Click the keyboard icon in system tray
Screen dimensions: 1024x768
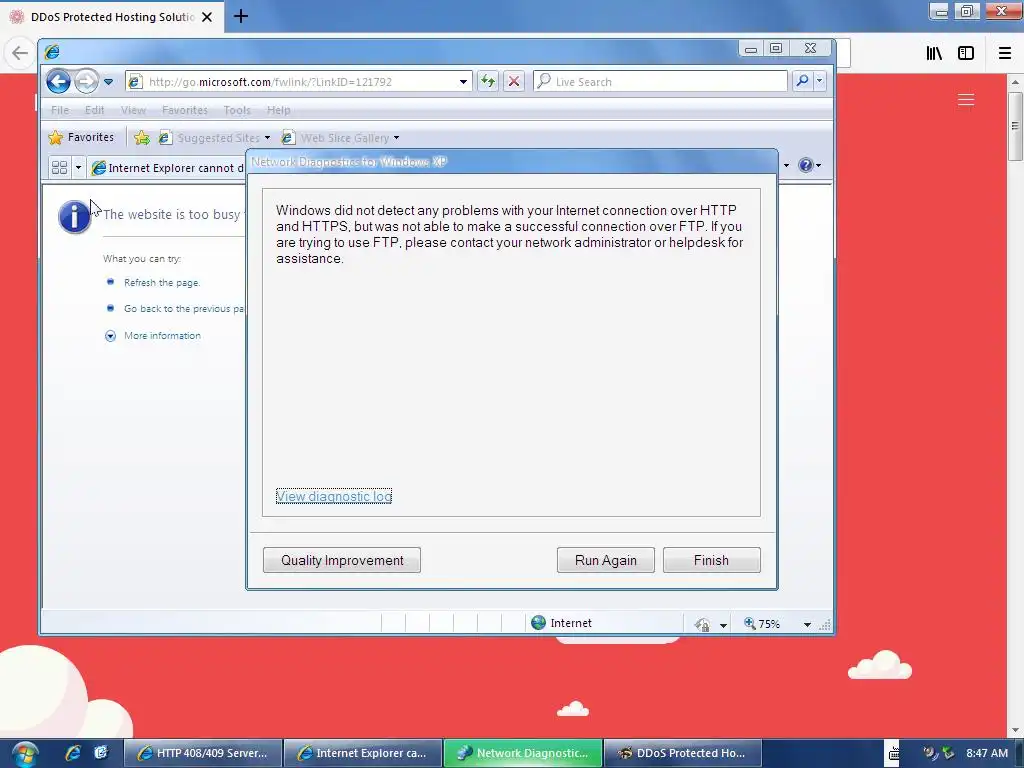click(893, 754)
